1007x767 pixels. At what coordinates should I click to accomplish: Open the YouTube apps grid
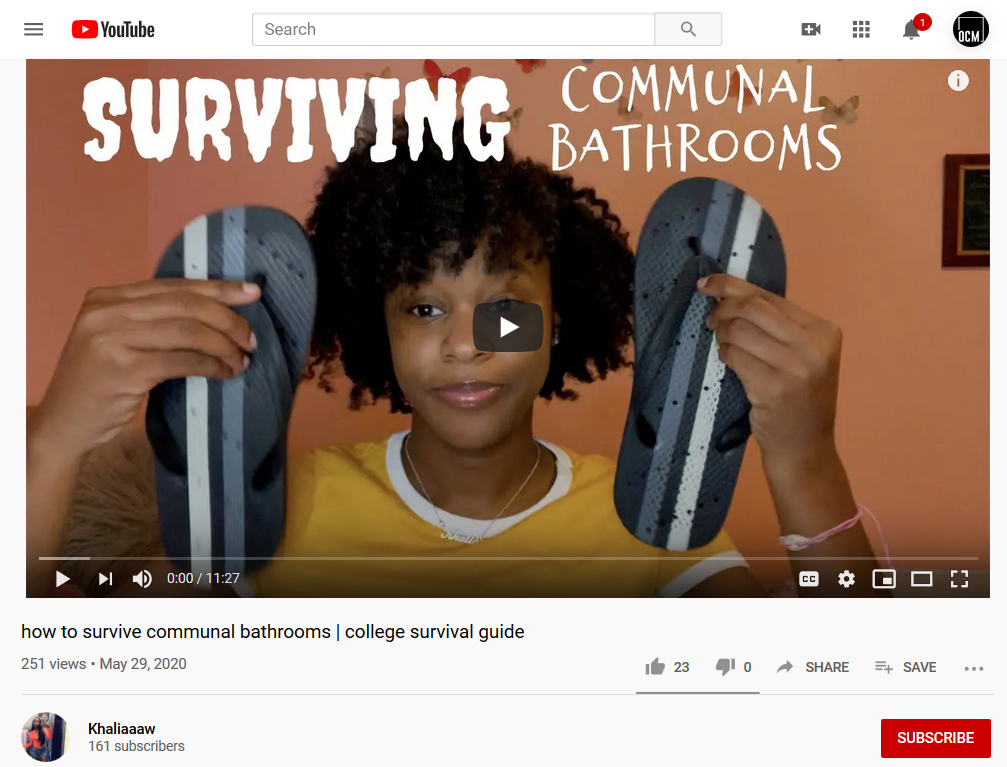(861, 30)
